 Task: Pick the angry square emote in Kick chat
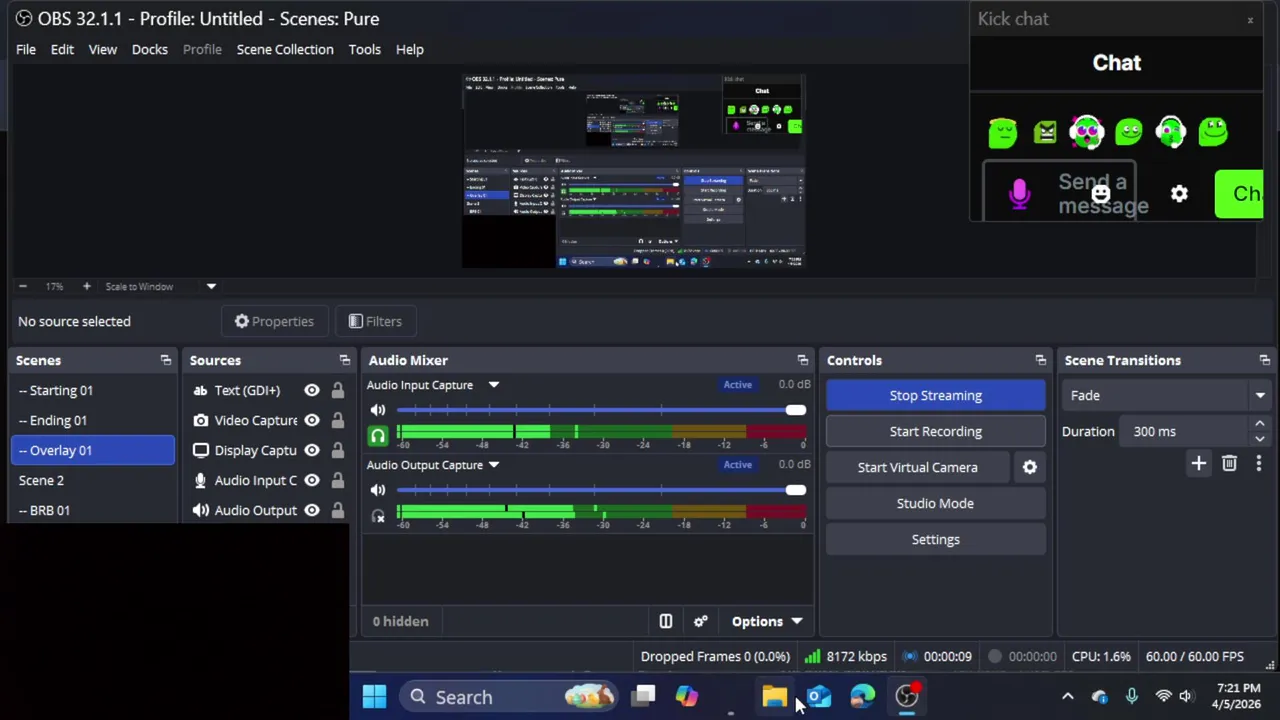pyautogui.click(x=1045, y=131)
